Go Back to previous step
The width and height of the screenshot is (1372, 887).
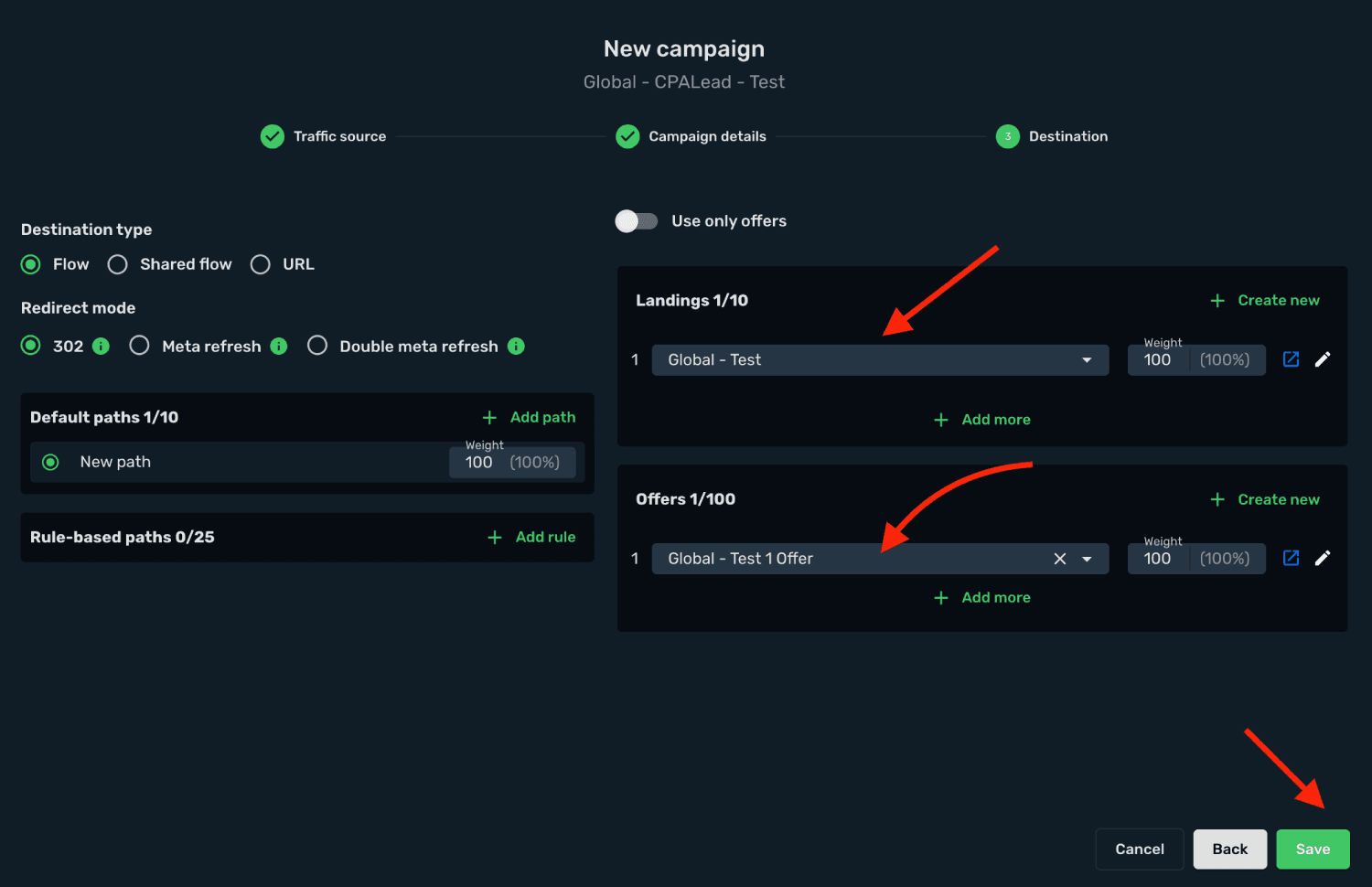(x=1230, y=850)
